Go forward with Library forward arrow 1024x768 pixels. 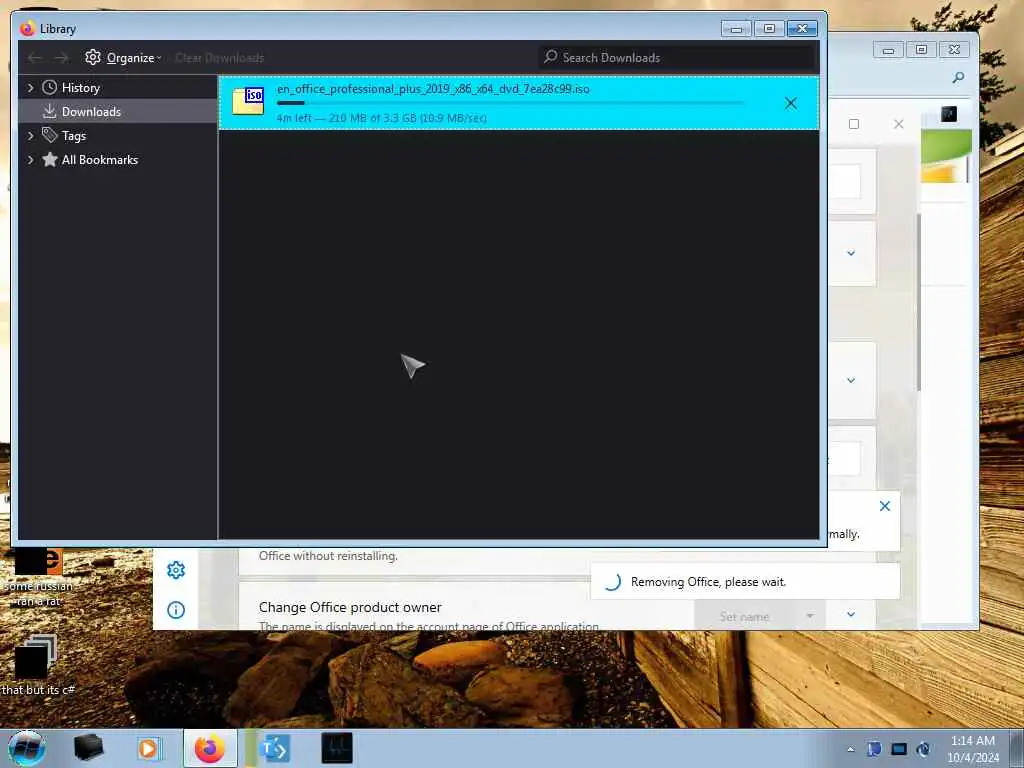tap(61, 58)
